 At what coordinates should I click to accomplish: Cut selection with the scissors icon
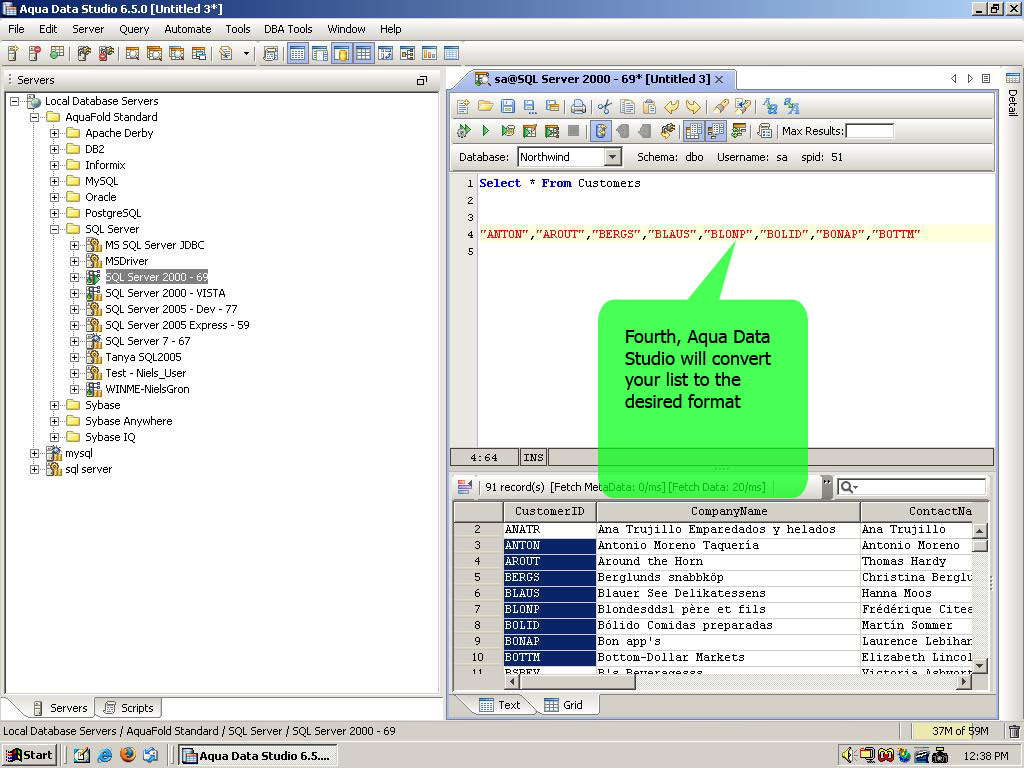[605, 106]
